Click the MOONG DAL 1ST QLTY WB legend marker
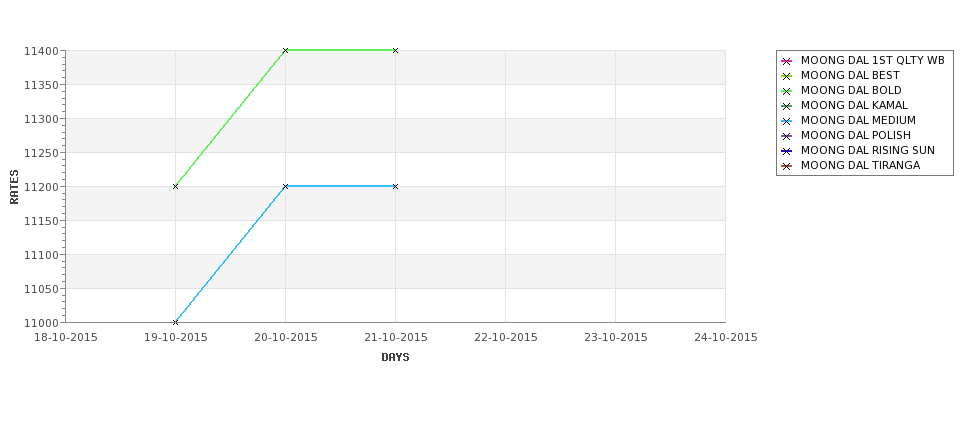Viewport: 975px width, 429px height. click(x=787, y=61)
